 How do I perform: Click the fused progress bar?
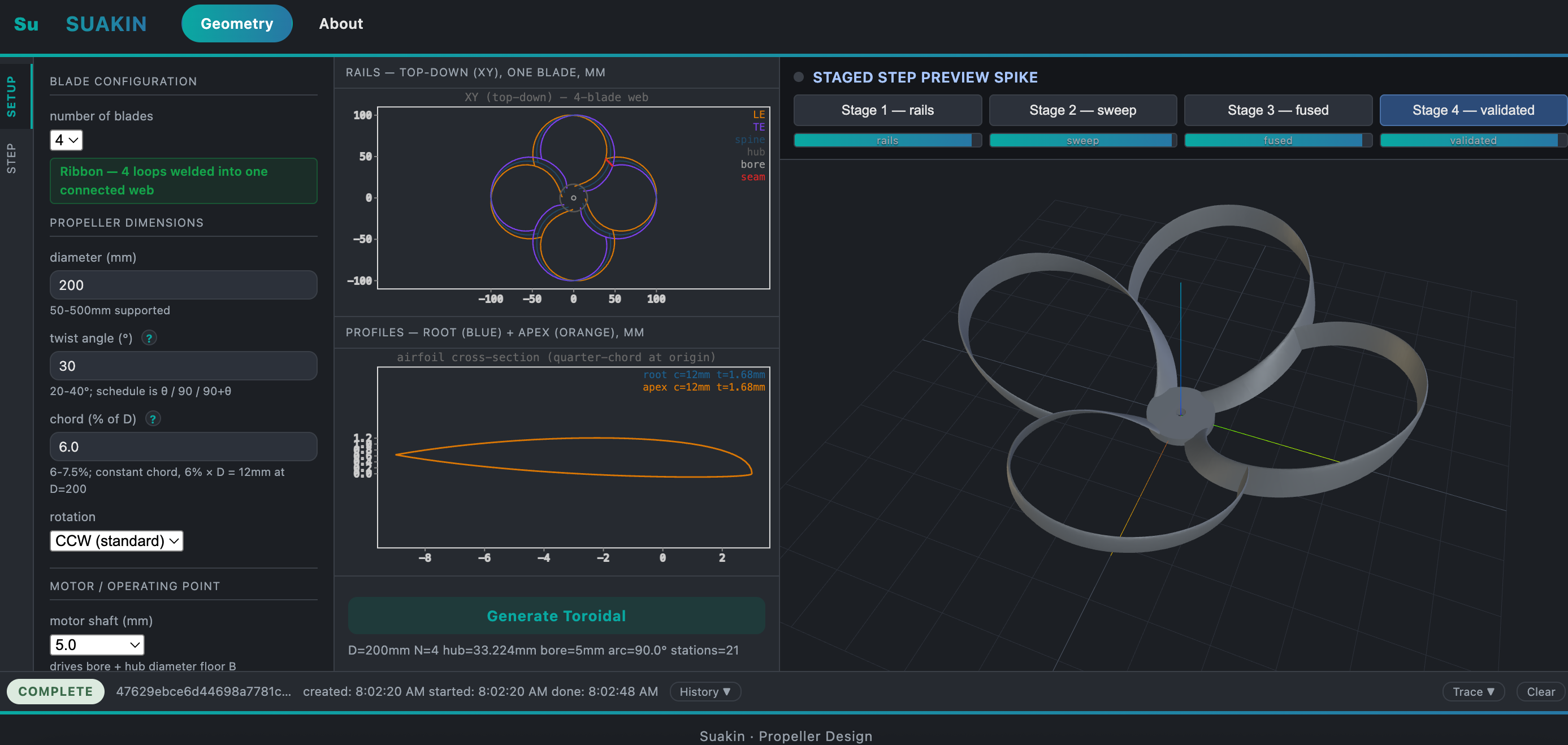click(x=1277, y=141)
